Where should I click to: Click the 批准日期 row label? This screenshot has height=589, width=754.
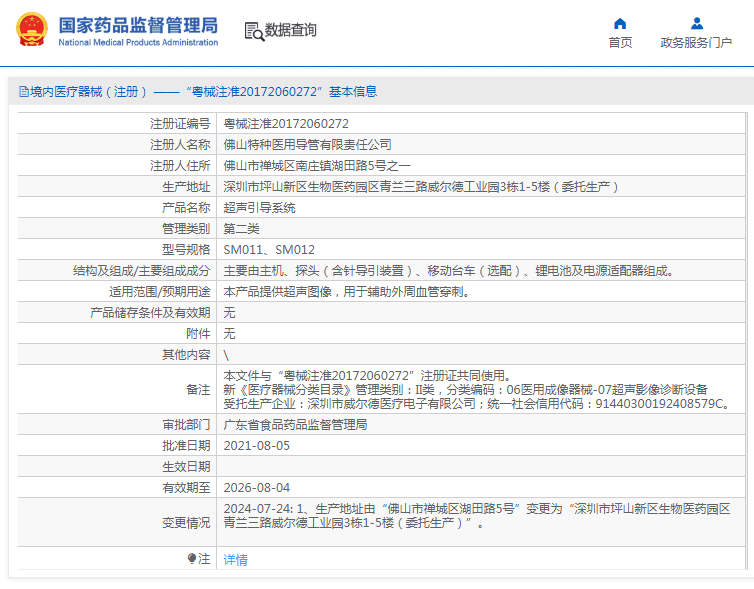pyautogui.click(x=186, y=446)
